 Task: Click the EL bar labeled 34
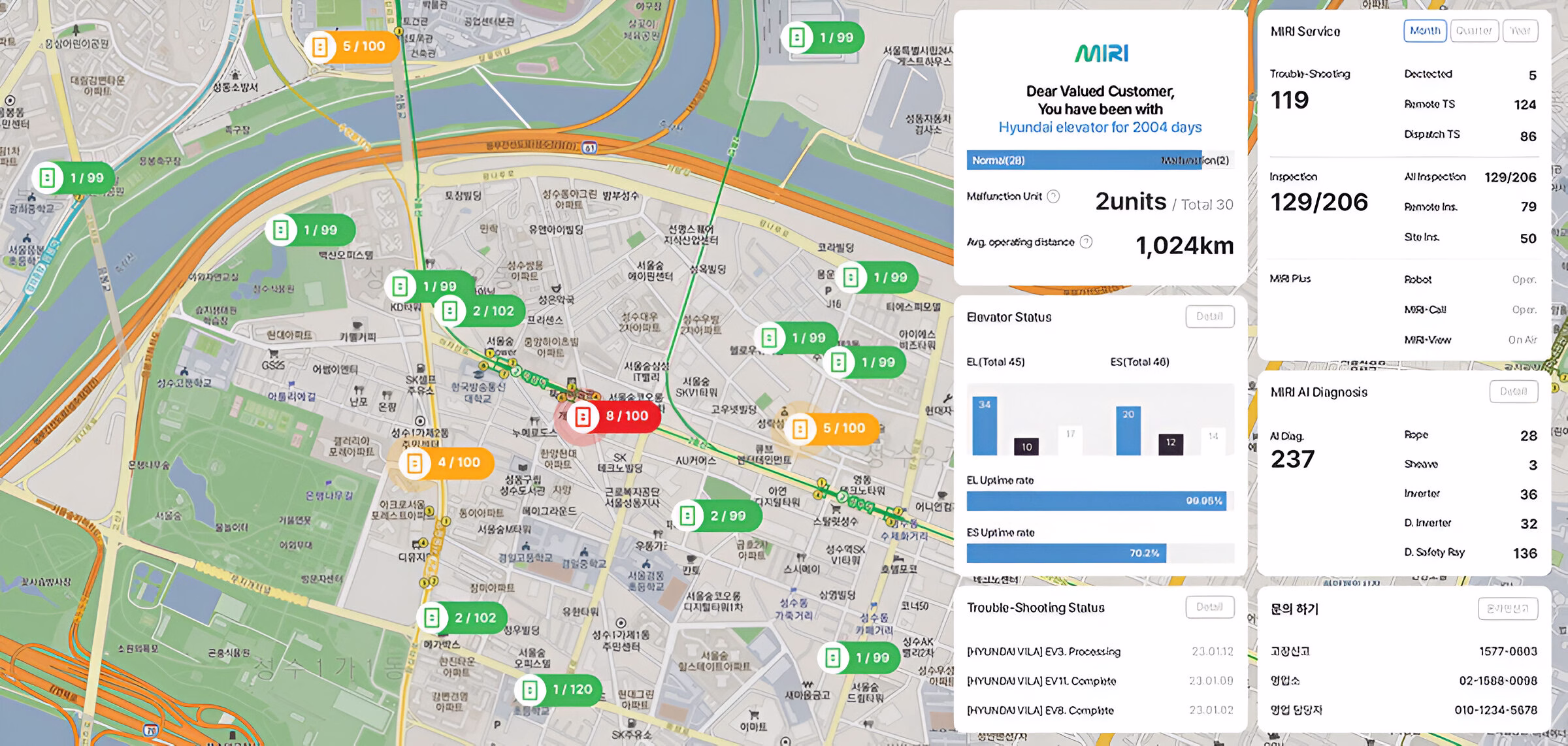pos(984,426)
